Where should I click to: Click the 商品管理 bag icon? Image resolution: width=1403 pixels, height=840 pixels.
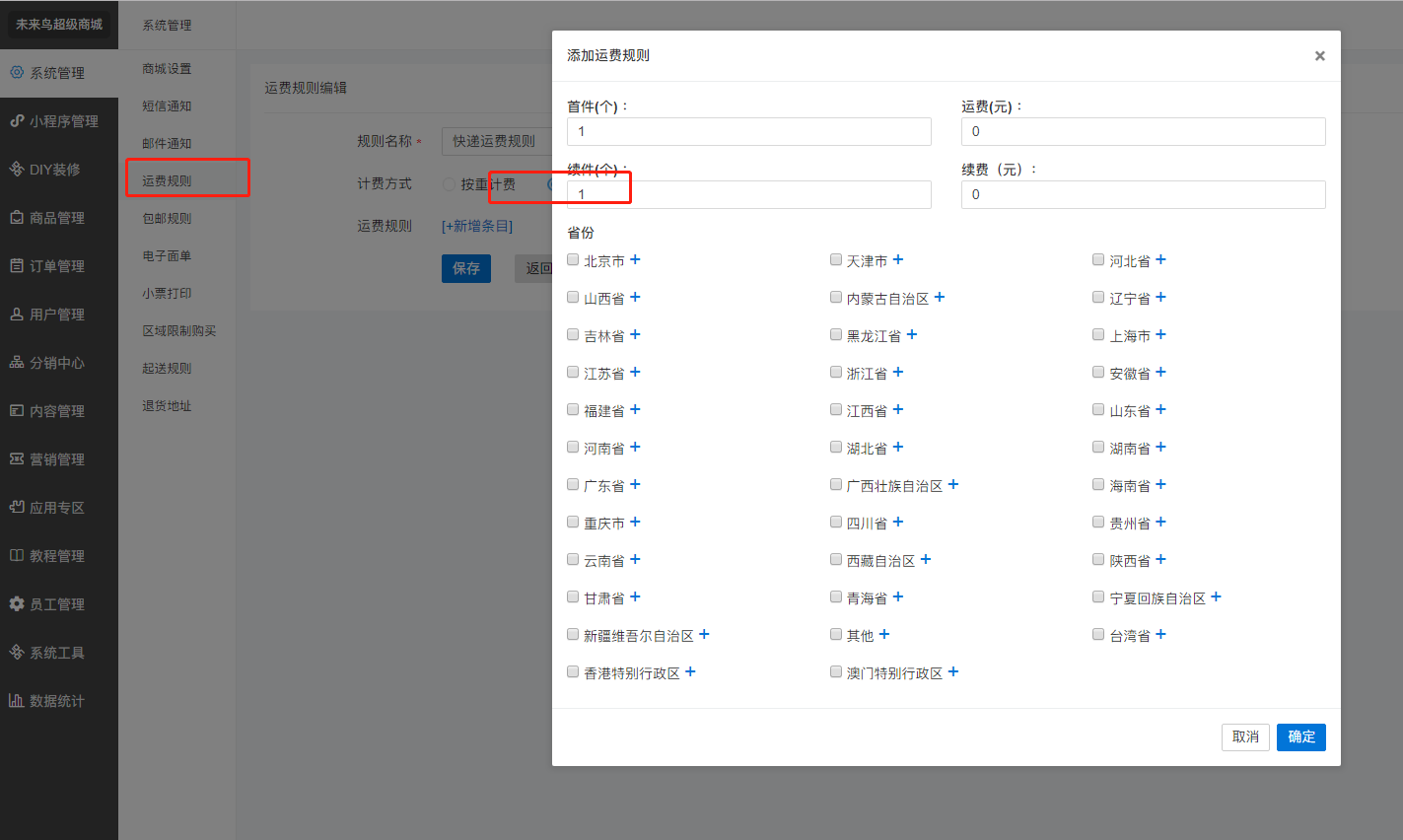point(17,218)
